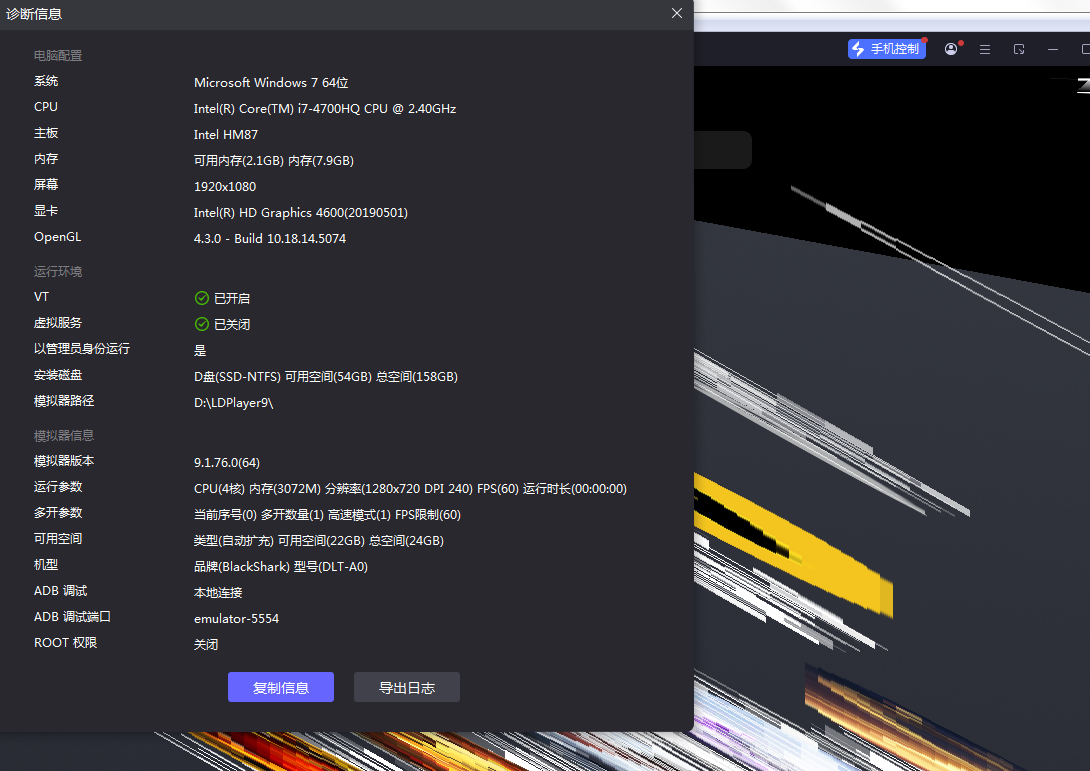This screenshot has width=1090, height=771.
Task: Click the mini-window mode icon
Action: [1019, 49]
